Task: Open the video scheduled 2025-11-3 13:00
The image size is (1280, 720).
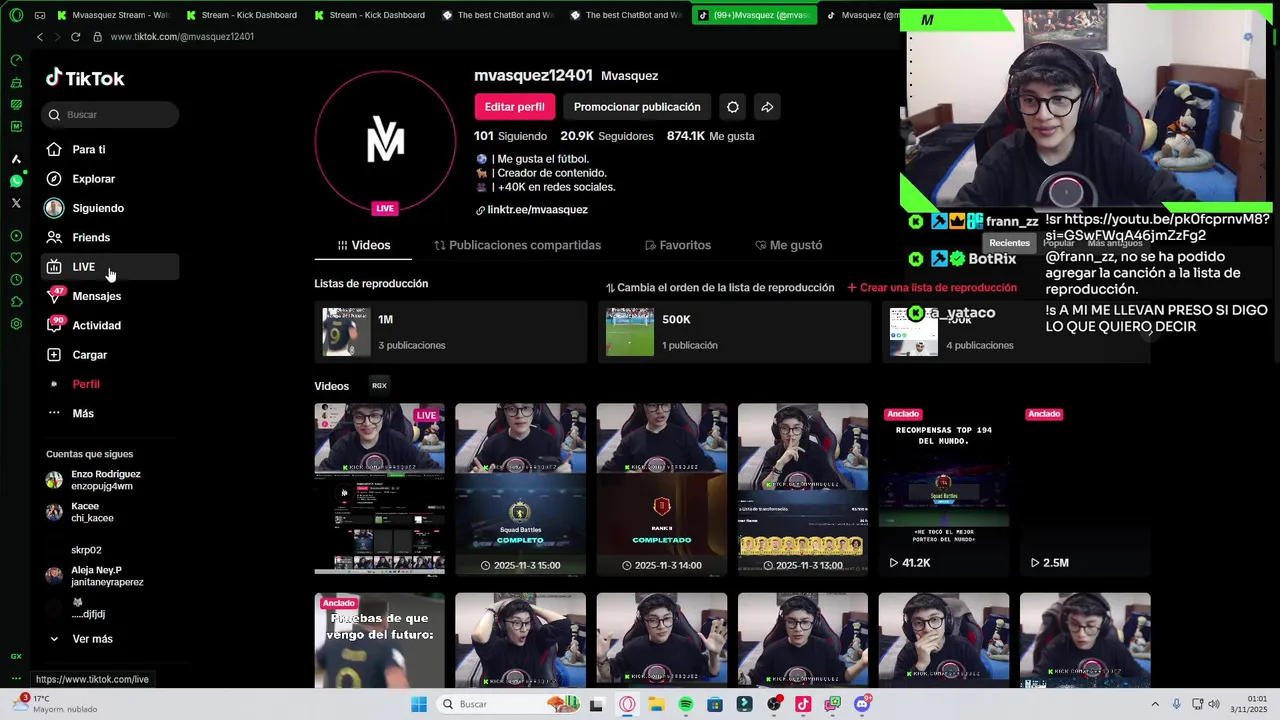Action: (803, 490)
